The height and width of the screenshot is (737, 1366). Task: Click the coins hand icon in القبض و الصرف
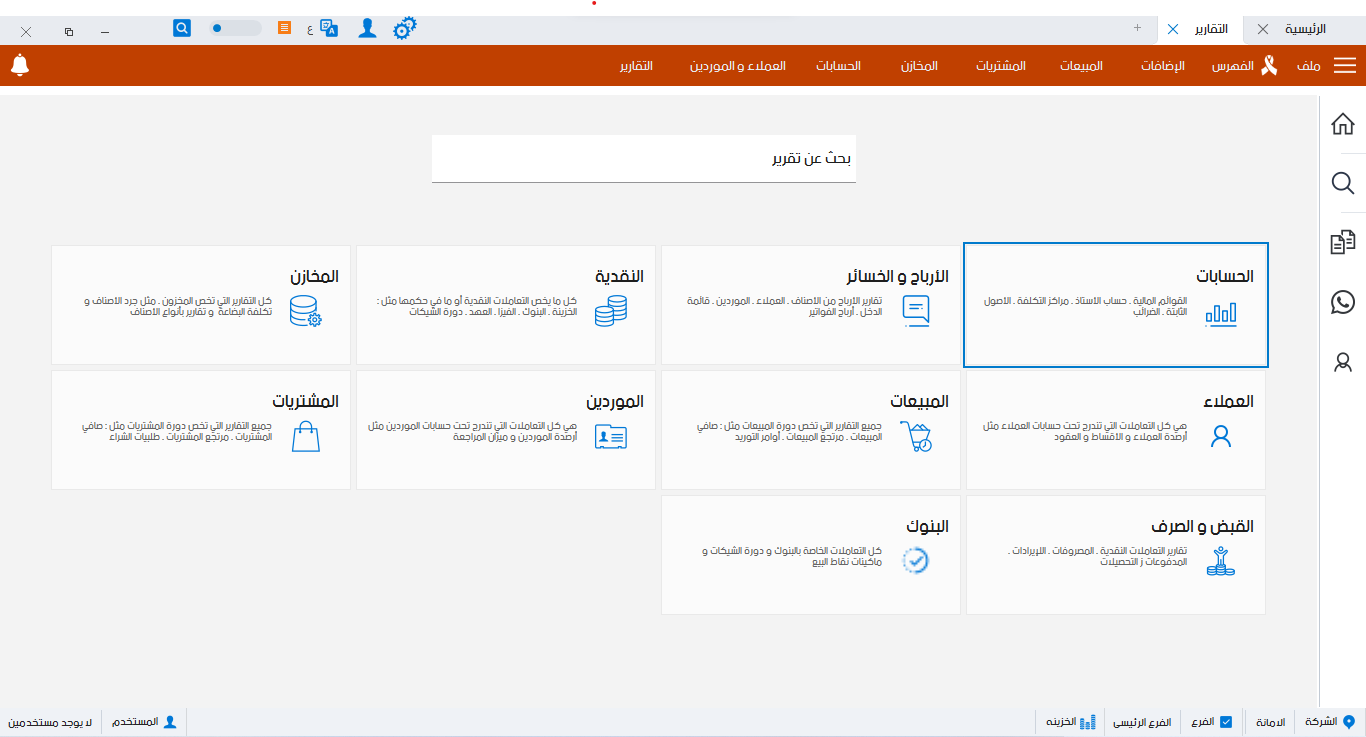click(x=1221, y=561)
